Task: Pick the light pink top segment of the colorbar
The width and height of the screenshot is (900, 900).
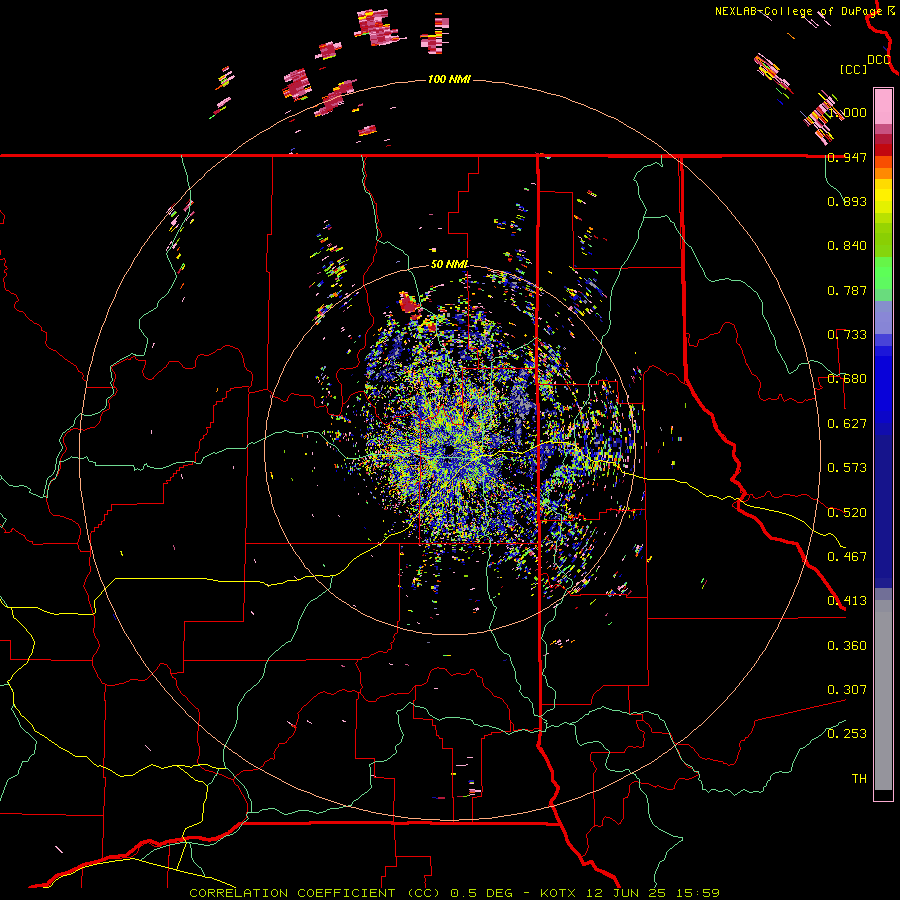Action: pyautogui.click(x=883, y=106)
